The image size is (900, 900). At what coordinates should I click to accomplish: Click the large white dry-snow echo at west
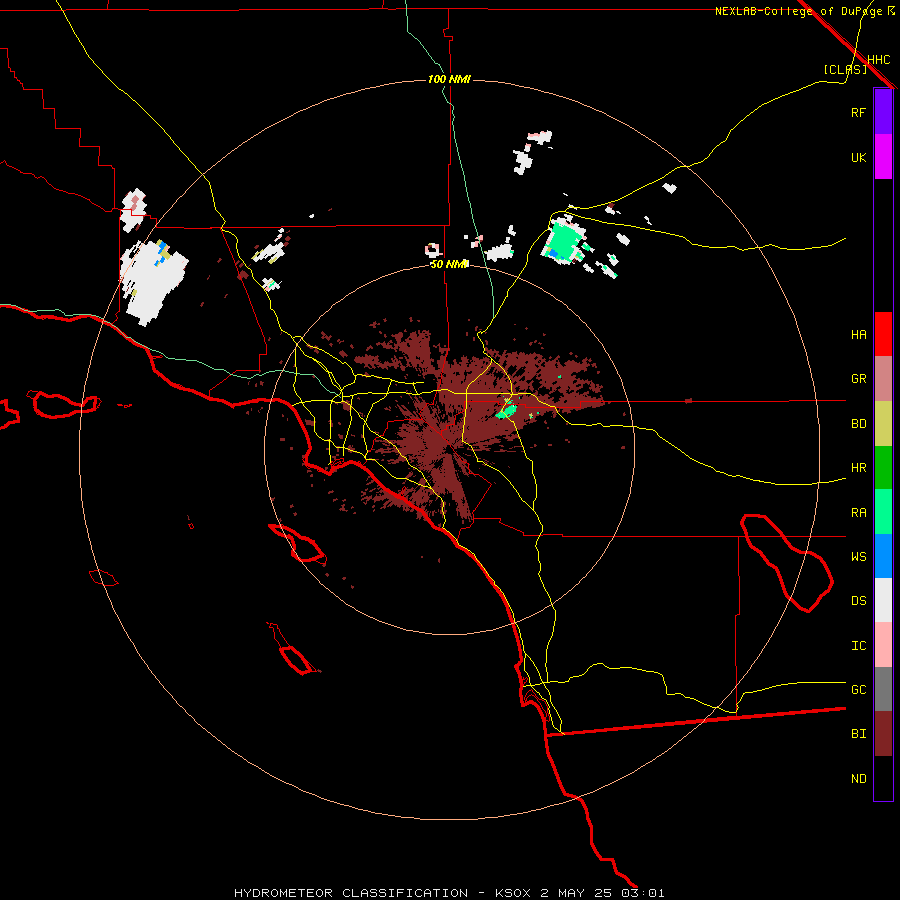[153, 281]
